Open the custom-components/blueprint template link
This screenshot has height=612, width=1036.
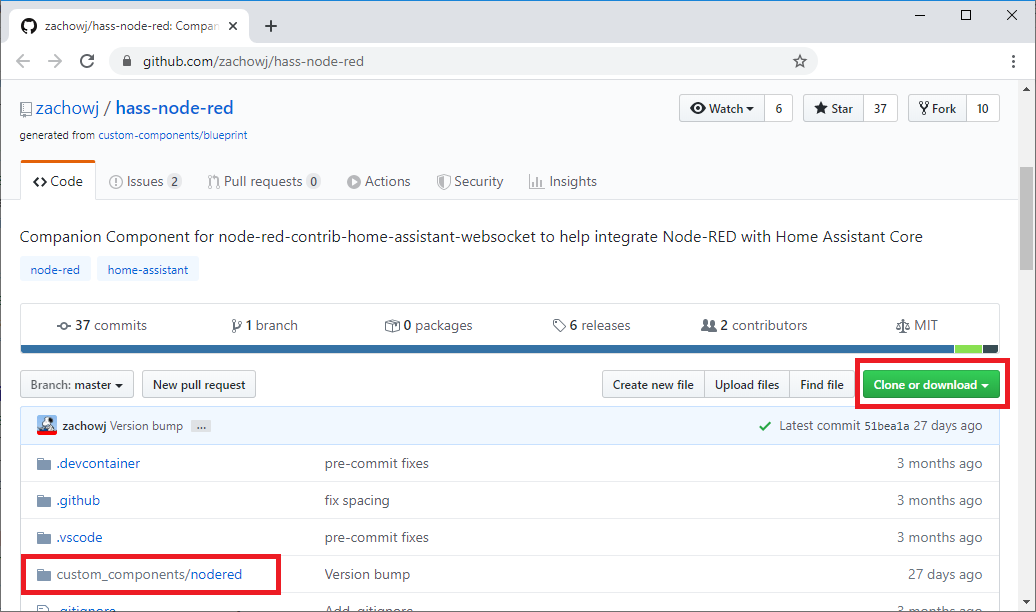tap(173, 135)
